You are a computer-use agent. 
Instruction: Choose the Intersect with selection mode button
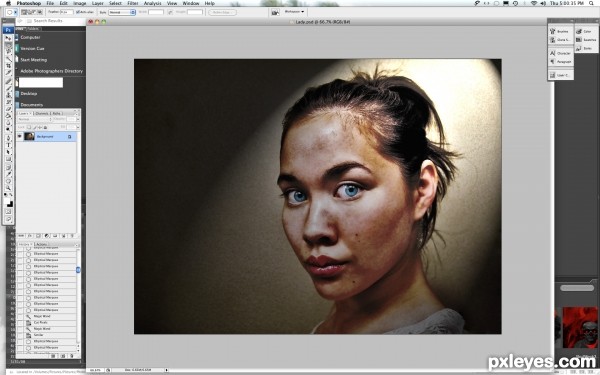[x=40, y=12]
